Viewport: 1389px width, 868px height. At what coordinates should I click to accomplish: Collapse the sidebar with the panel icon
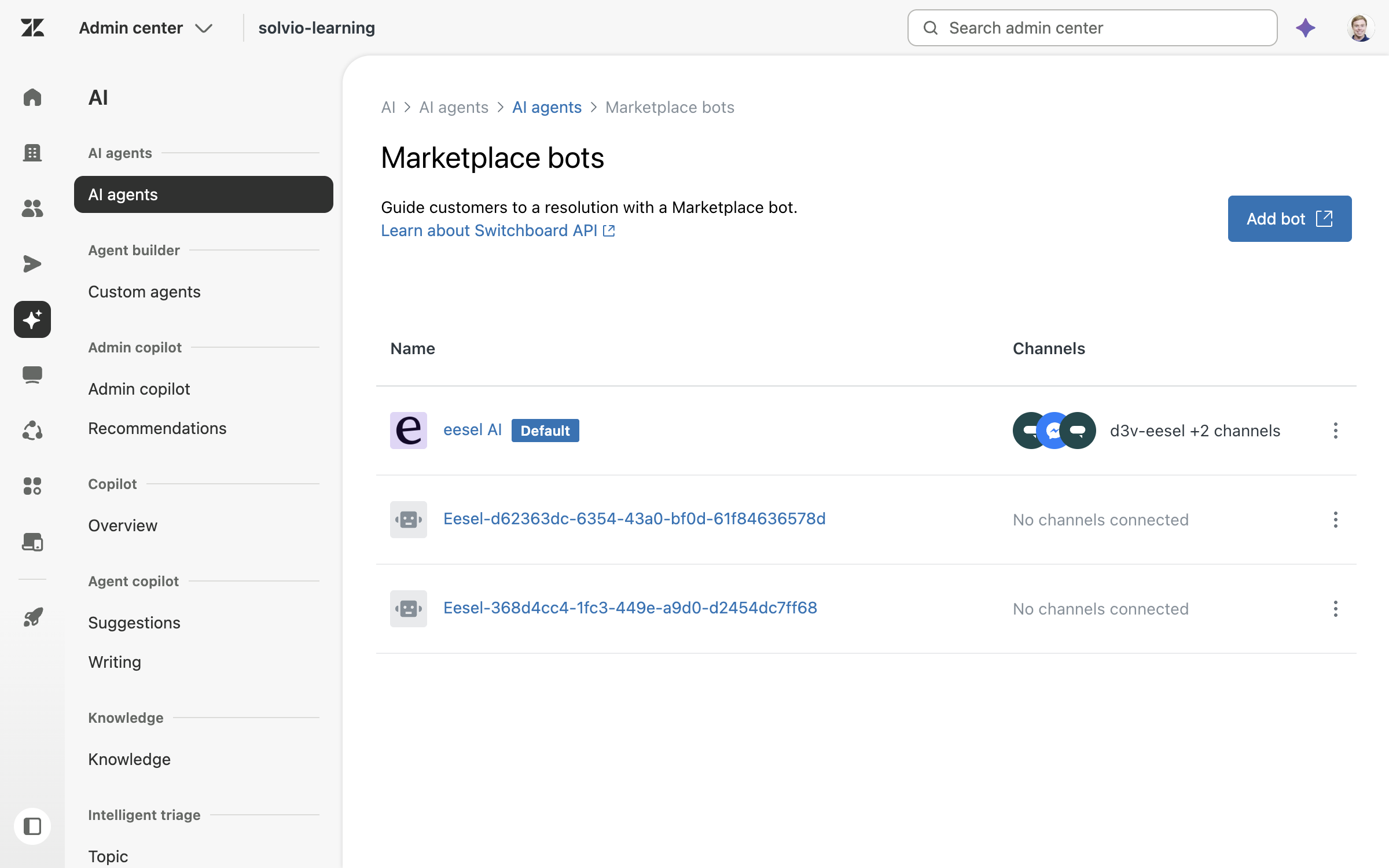[x=32, y=826]
